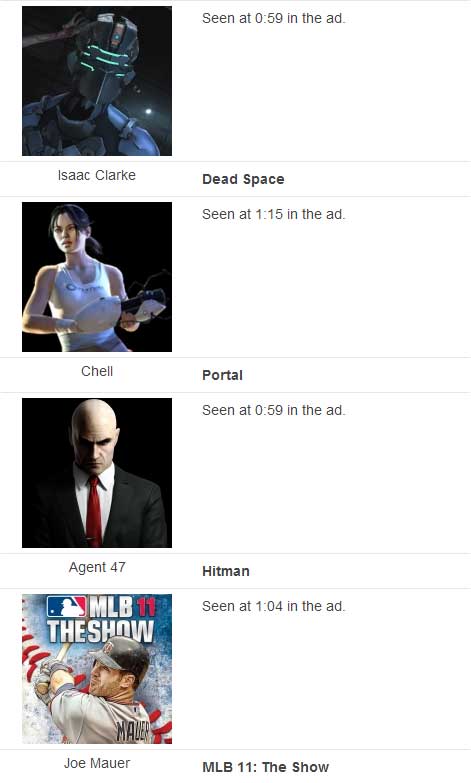Open the Chell character image
This screenshot has height=783, width=471.
click(x=97, y=277)
